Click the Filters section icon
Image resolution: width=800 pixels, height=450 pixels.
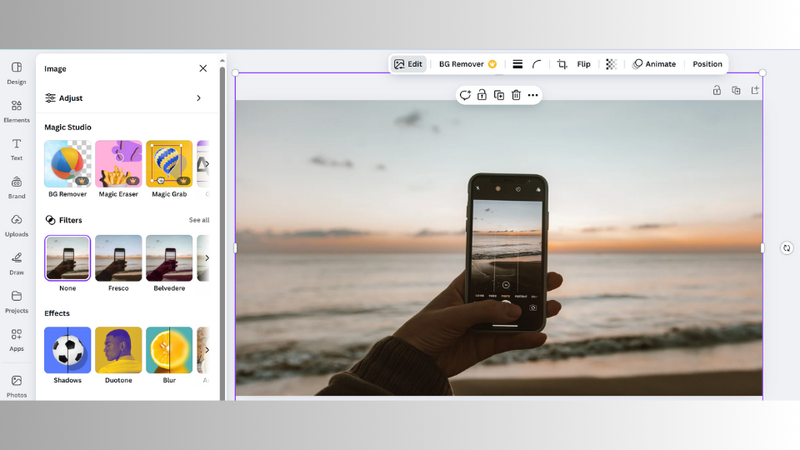(x=50, y=220)
